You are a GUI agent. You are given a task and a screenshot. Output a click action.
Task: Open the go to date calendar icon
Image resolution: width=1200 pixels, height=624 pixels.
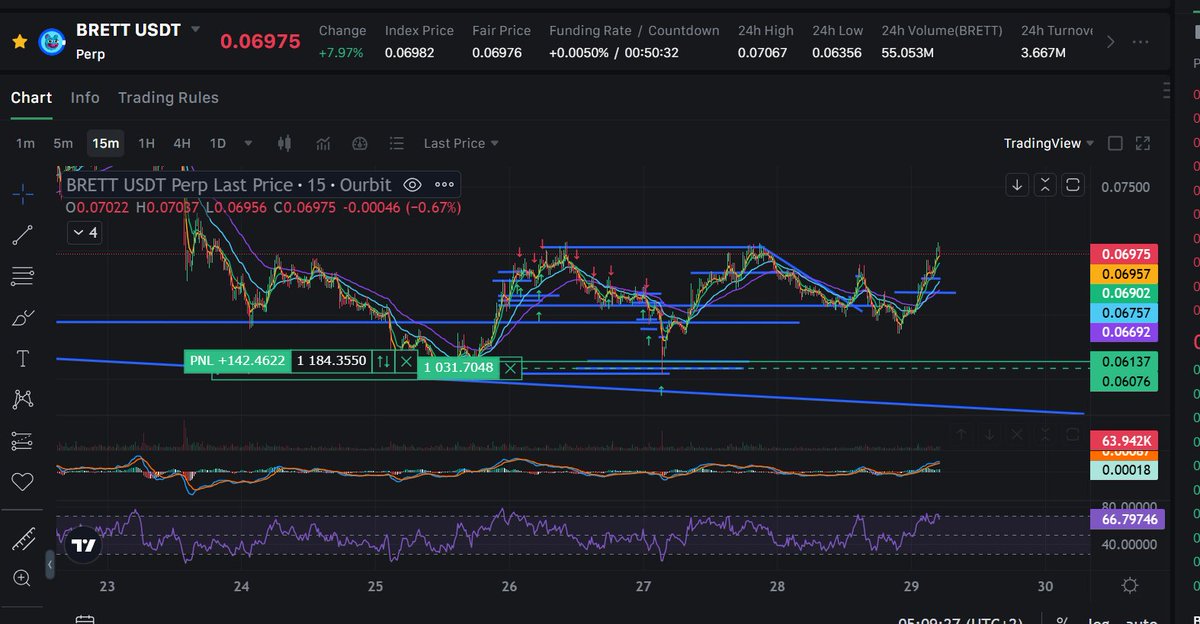click(84, 620)
